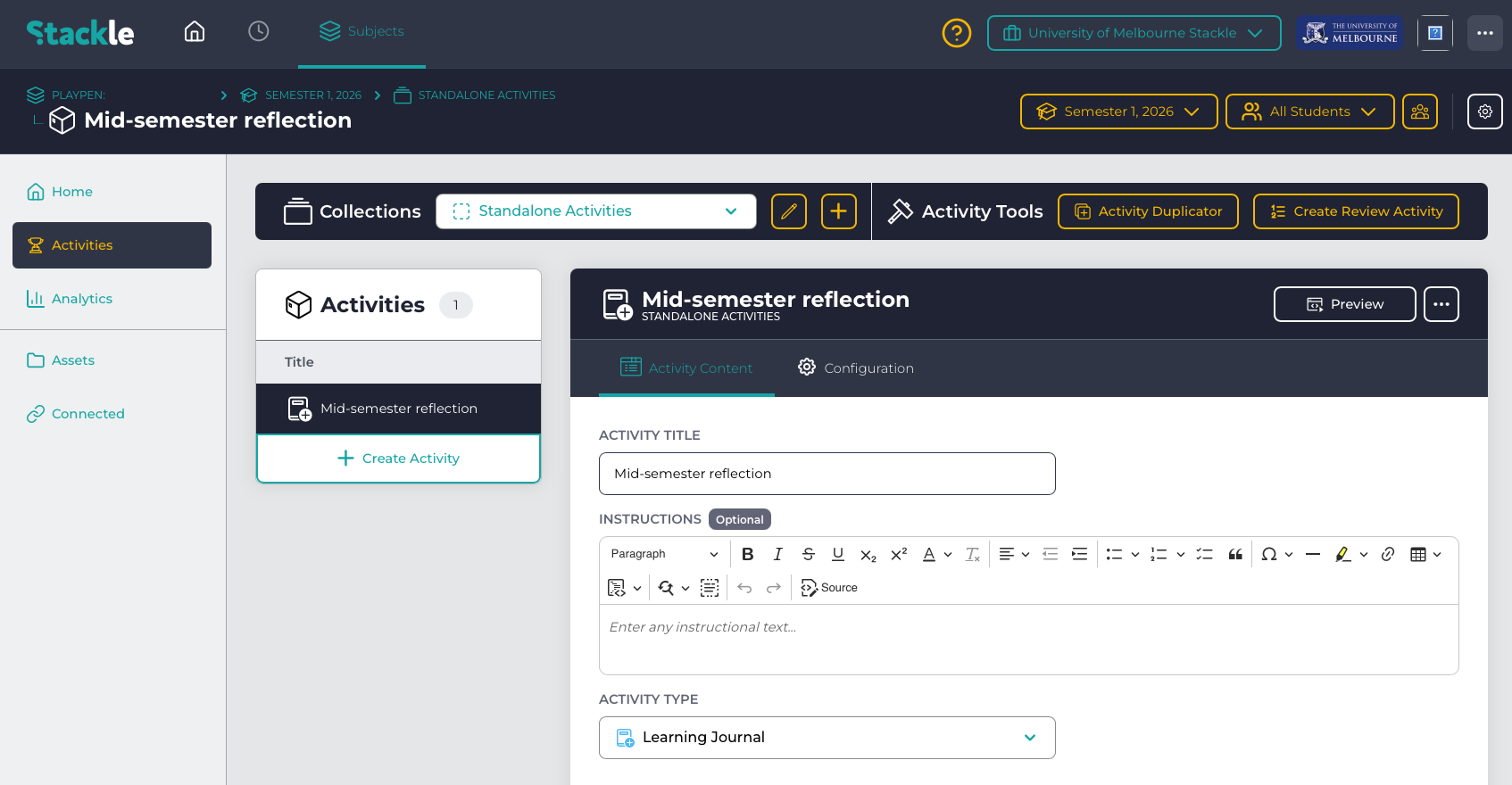The height and width of the screenshot is (785, 1512).
Task: Open the Standalone Activities collection dropdown
Action: [x=596, y=211]
